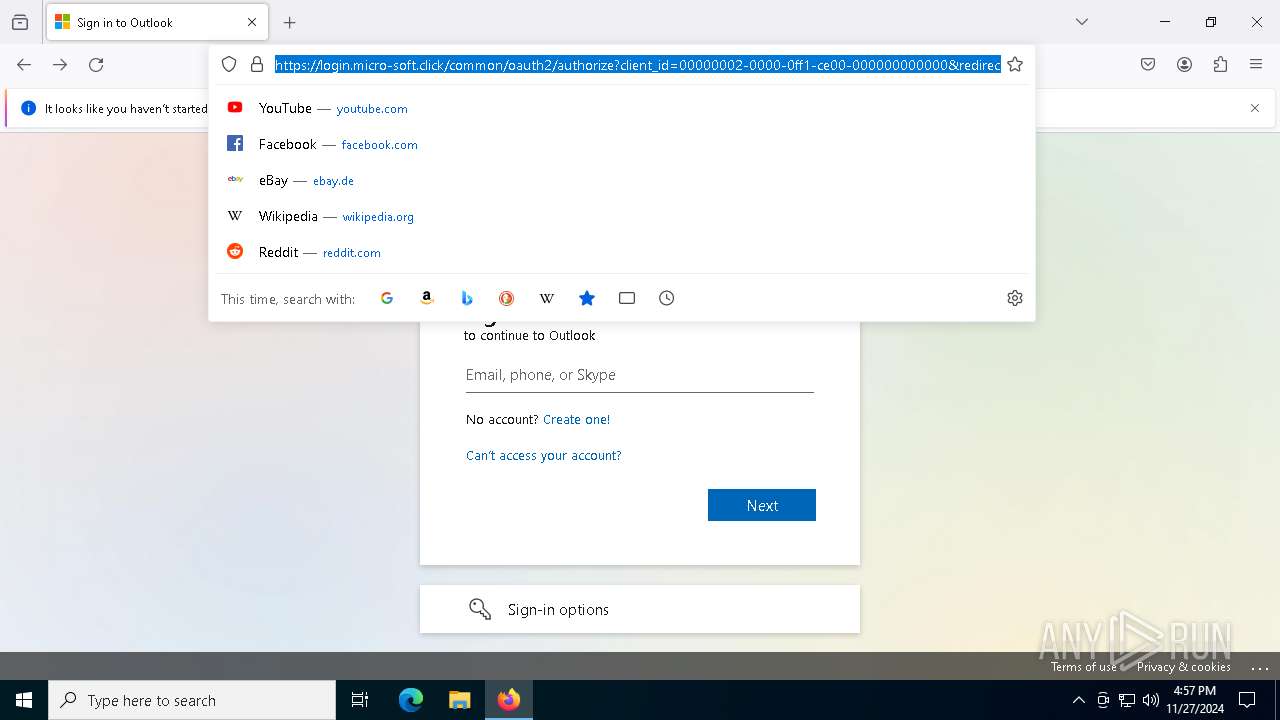Search this time with Google
This screenshot has height=720, width=1280.
pyautogui.click(x=387, y=298)
